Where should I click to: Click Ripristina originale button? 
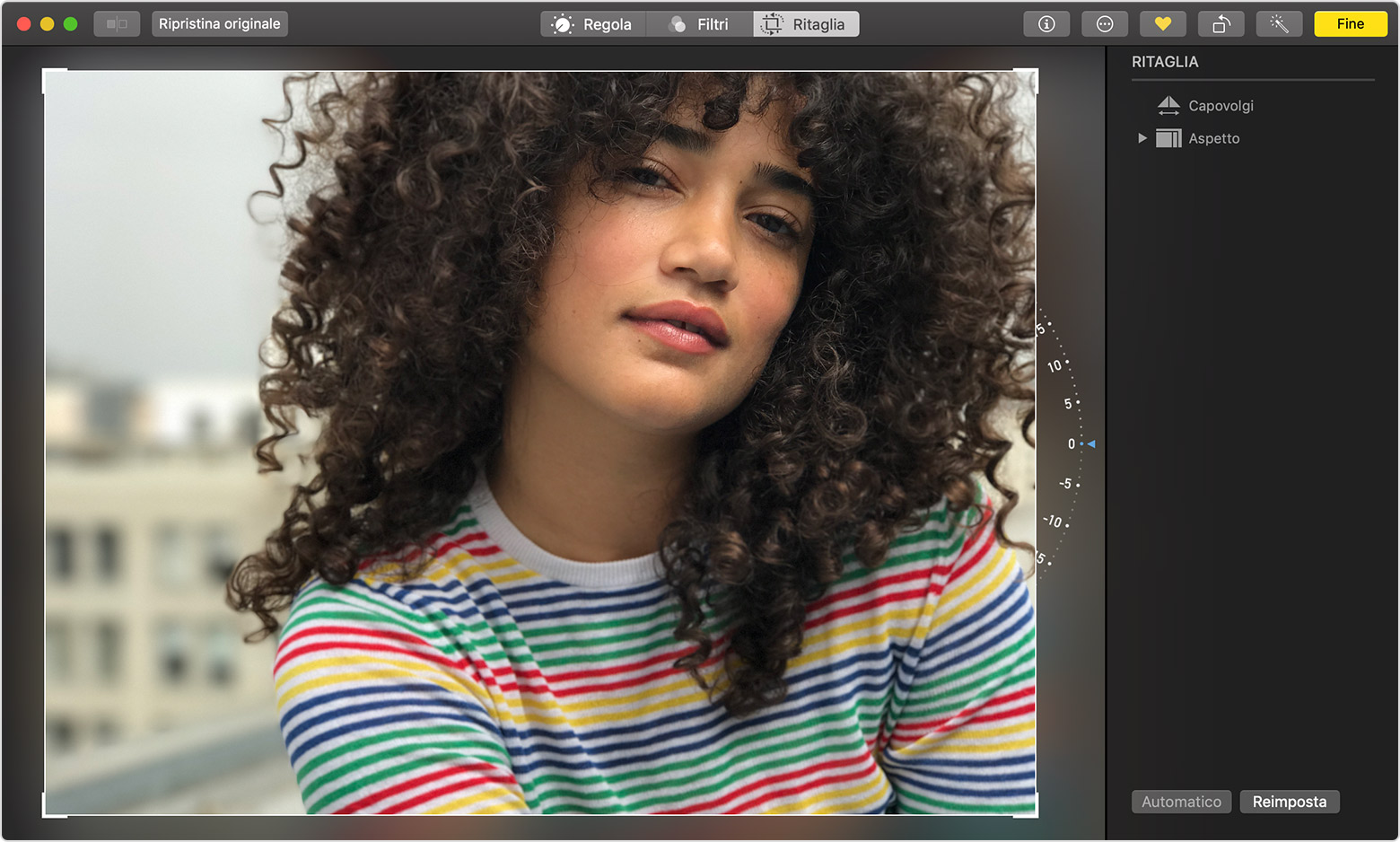pos(220,24)
